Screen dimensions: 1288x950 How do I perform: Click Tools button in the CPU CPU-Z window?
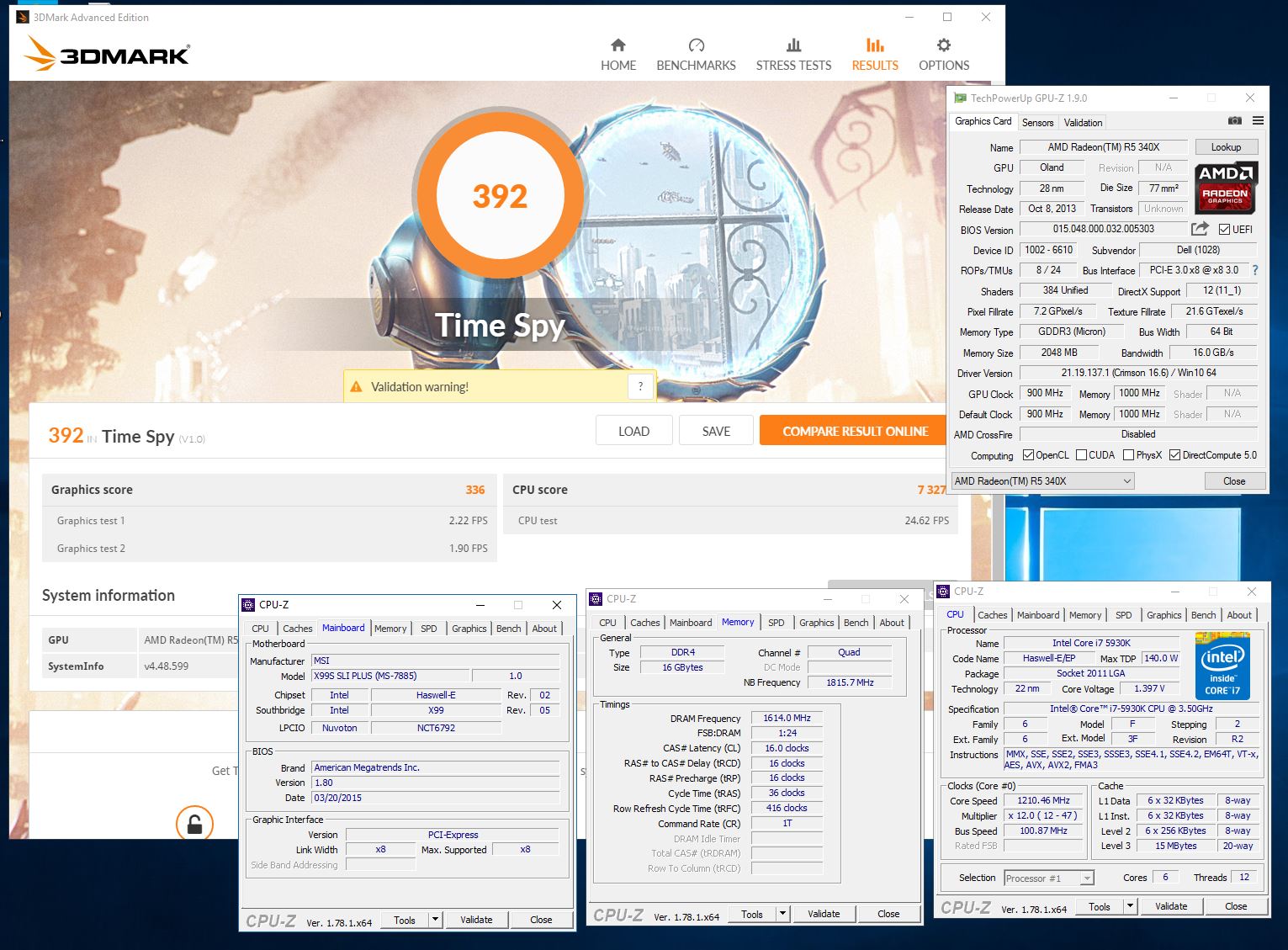coord(1100,906)
